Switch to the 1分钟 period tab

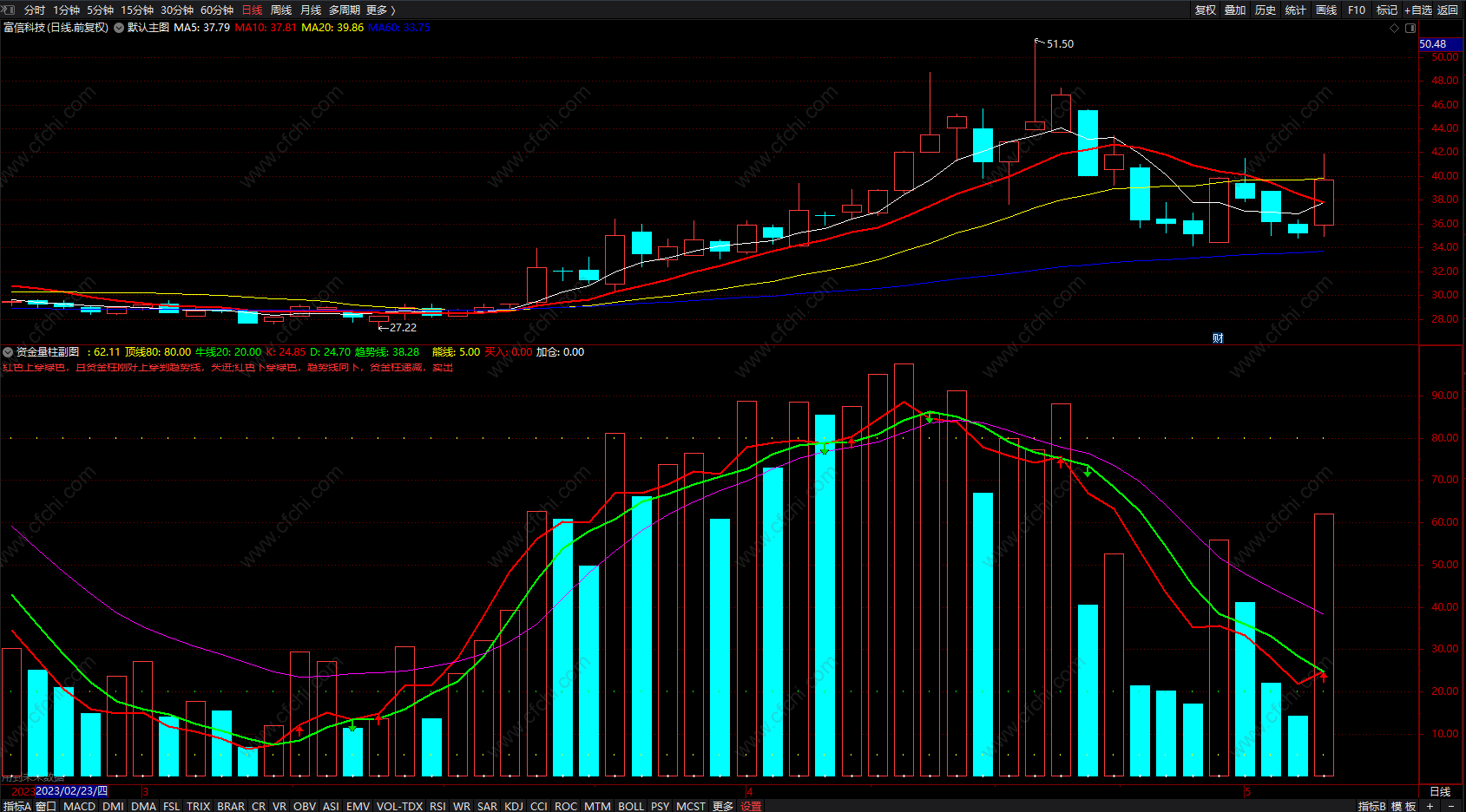(x=66, y=10)
